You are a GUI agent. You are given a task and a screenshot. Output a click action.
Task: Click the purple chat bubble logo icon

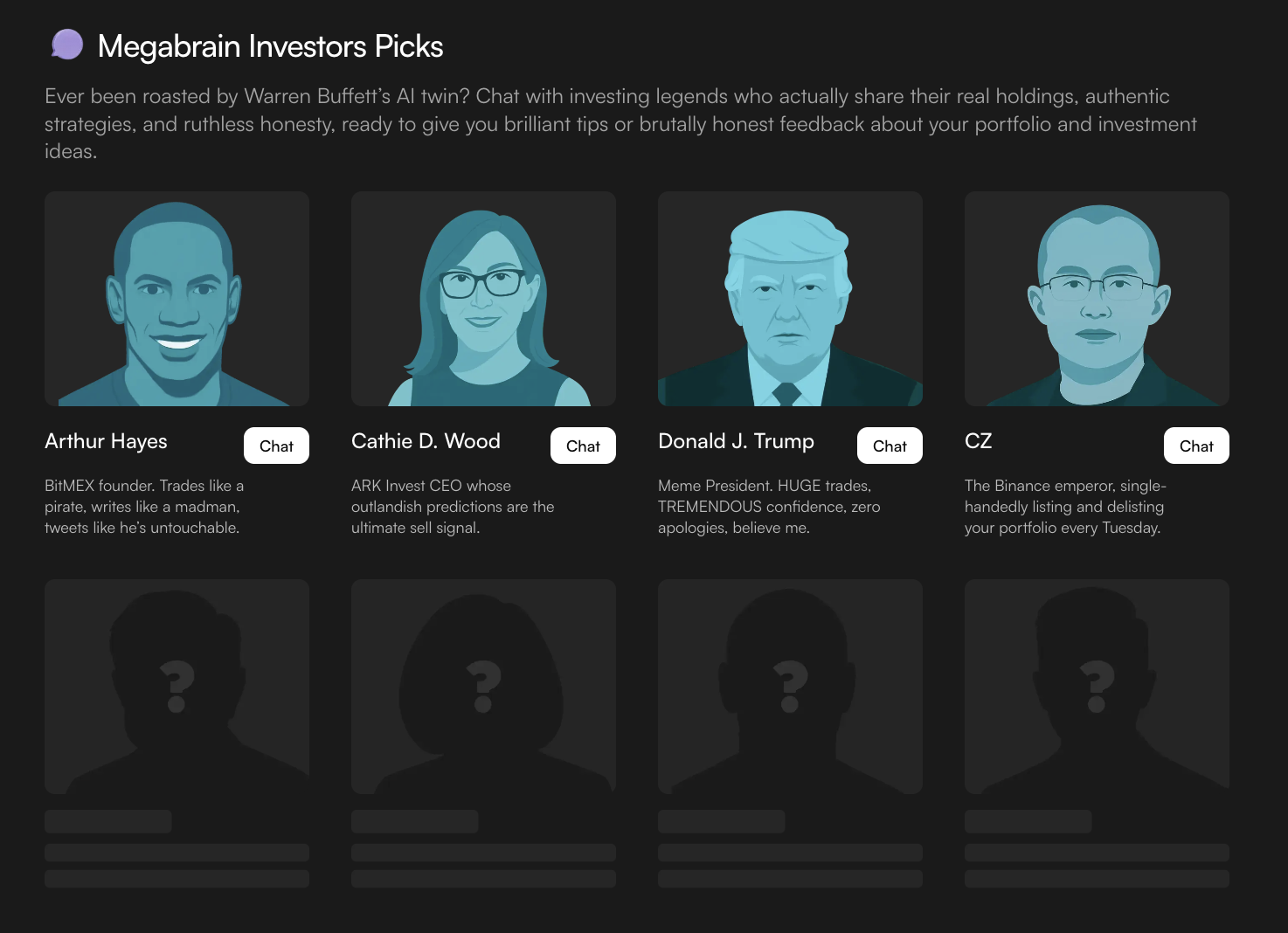(67, 45)
